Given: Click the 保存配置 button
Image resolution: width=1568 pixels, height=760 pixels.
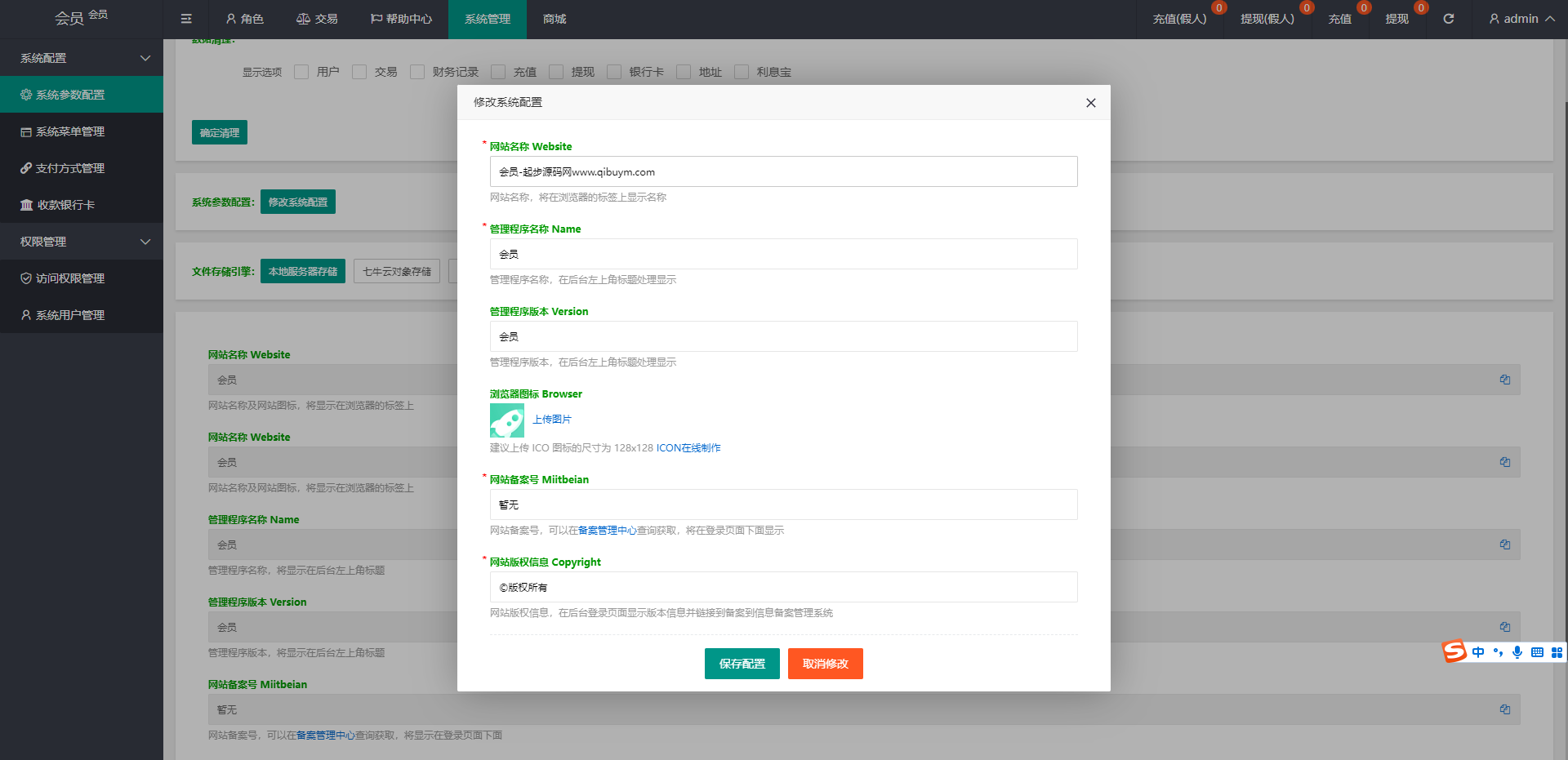Looking at the screenshot, I should click(x=742, y=664).
